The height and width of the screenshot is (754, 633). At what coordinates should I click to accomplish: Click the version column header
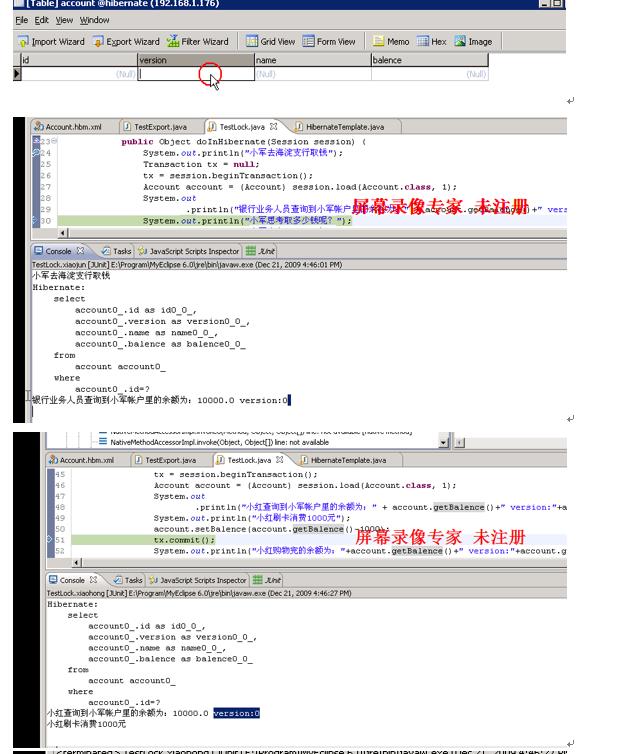196,60
